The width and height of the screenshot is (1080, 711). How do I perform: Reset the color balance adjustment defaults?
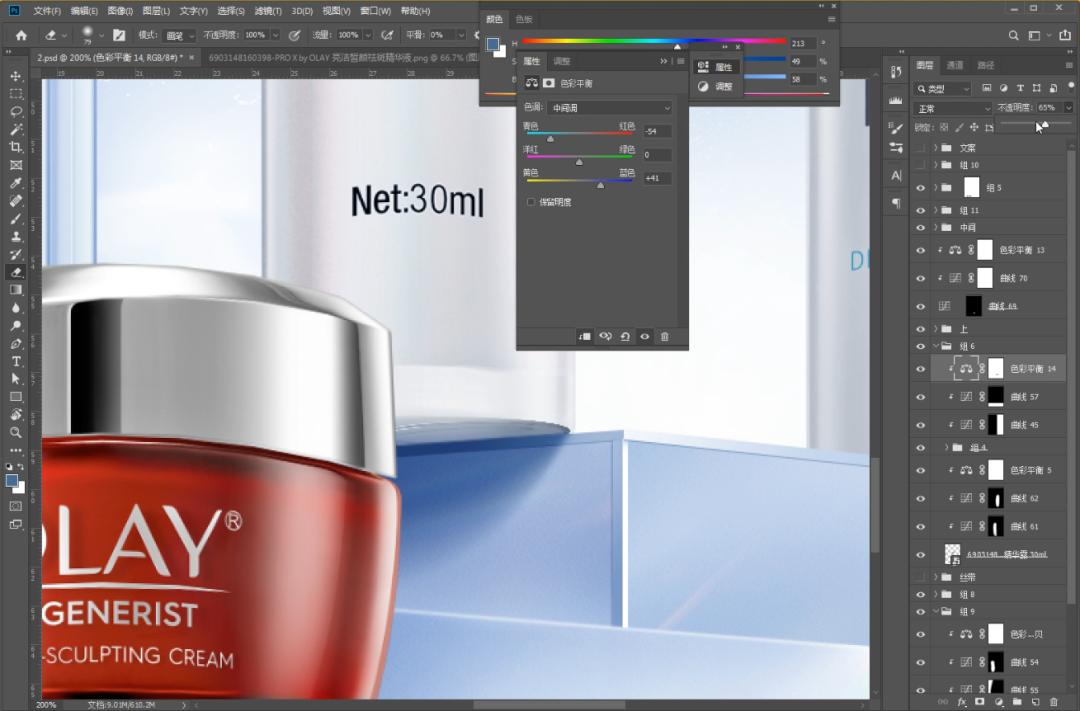point(625,336)
